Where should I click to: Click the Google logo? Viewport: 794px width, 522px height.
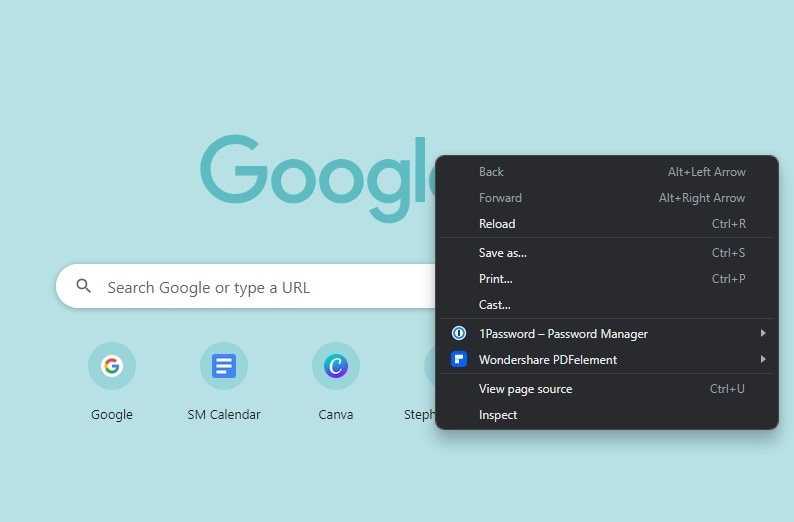[x=318, y=177]
